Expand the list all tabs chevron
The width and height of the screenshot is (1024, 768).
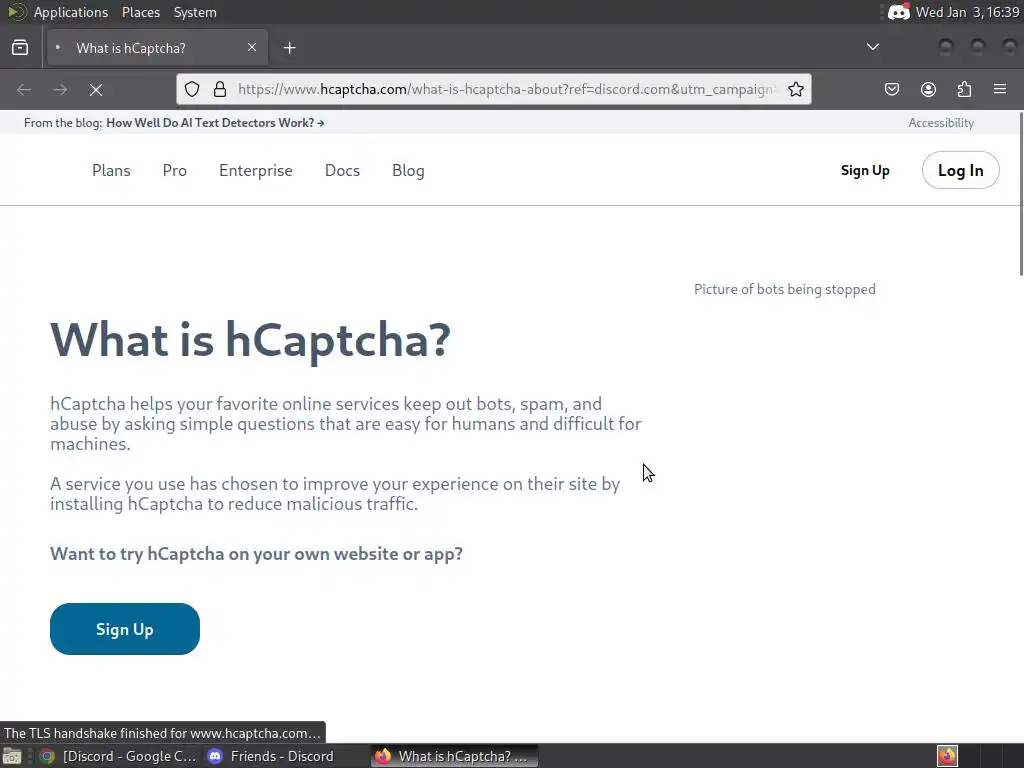[x=872, y=47]
